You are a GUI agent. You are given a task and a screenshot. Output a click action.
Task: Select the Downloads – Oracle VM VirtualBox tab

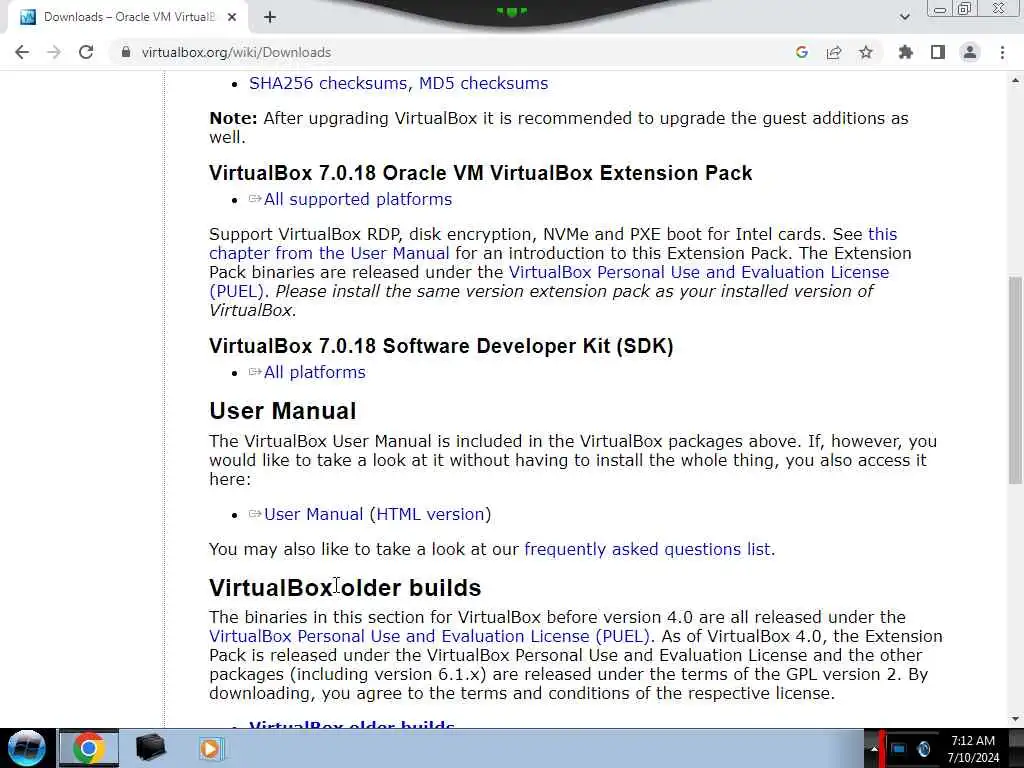(128, 17)
